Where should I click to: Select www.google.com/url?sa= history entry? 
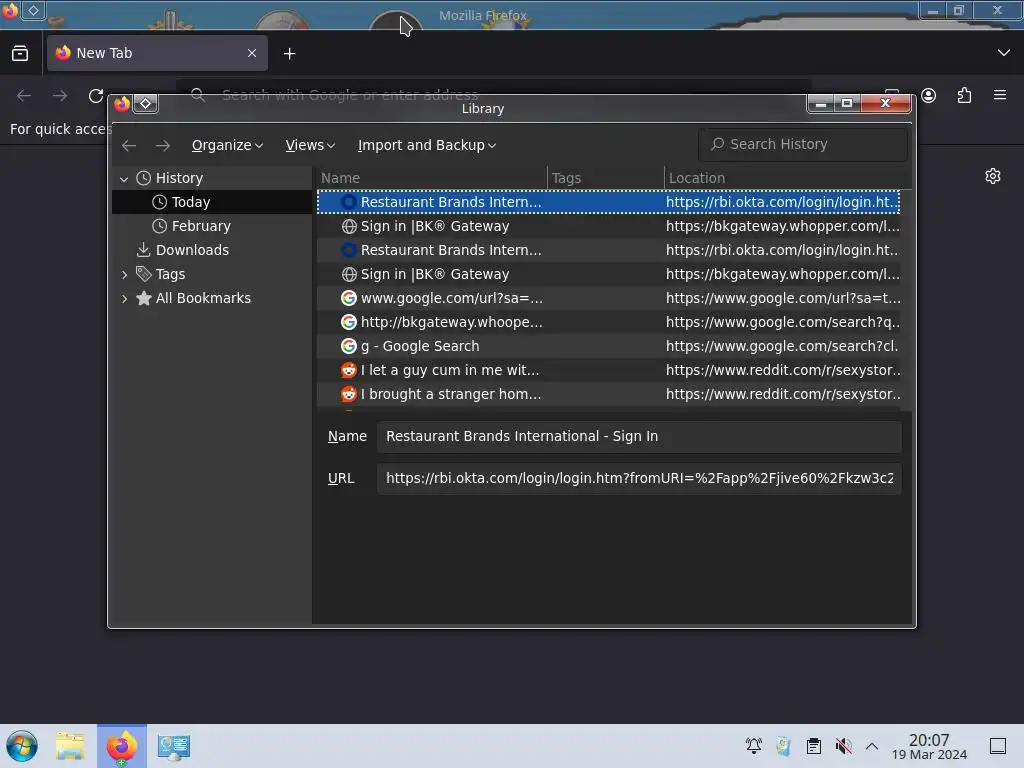tap(609, 298)
